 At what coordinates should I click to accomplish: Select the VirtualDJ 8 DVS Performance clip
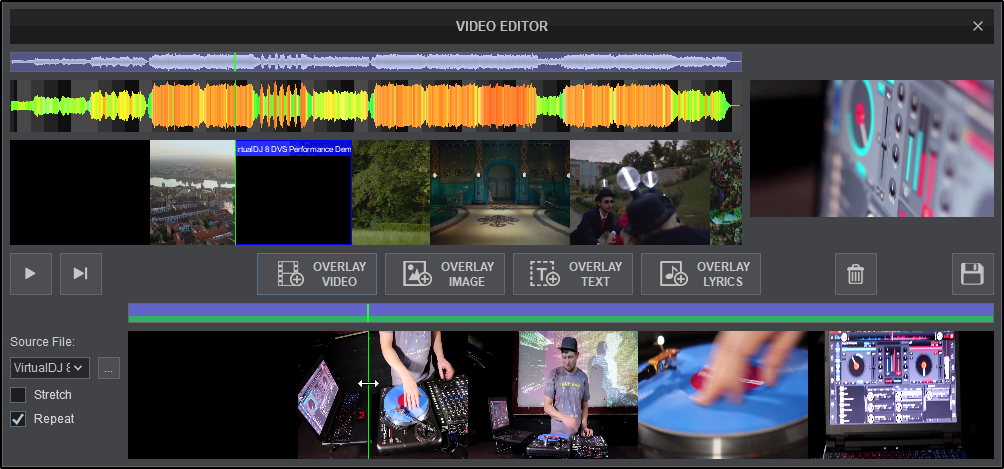coord(293,195)
